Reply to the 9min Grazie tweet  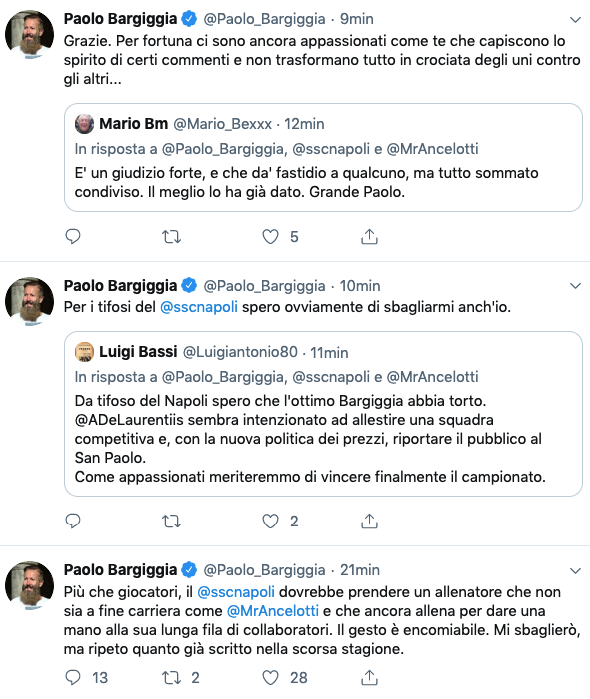73,236
